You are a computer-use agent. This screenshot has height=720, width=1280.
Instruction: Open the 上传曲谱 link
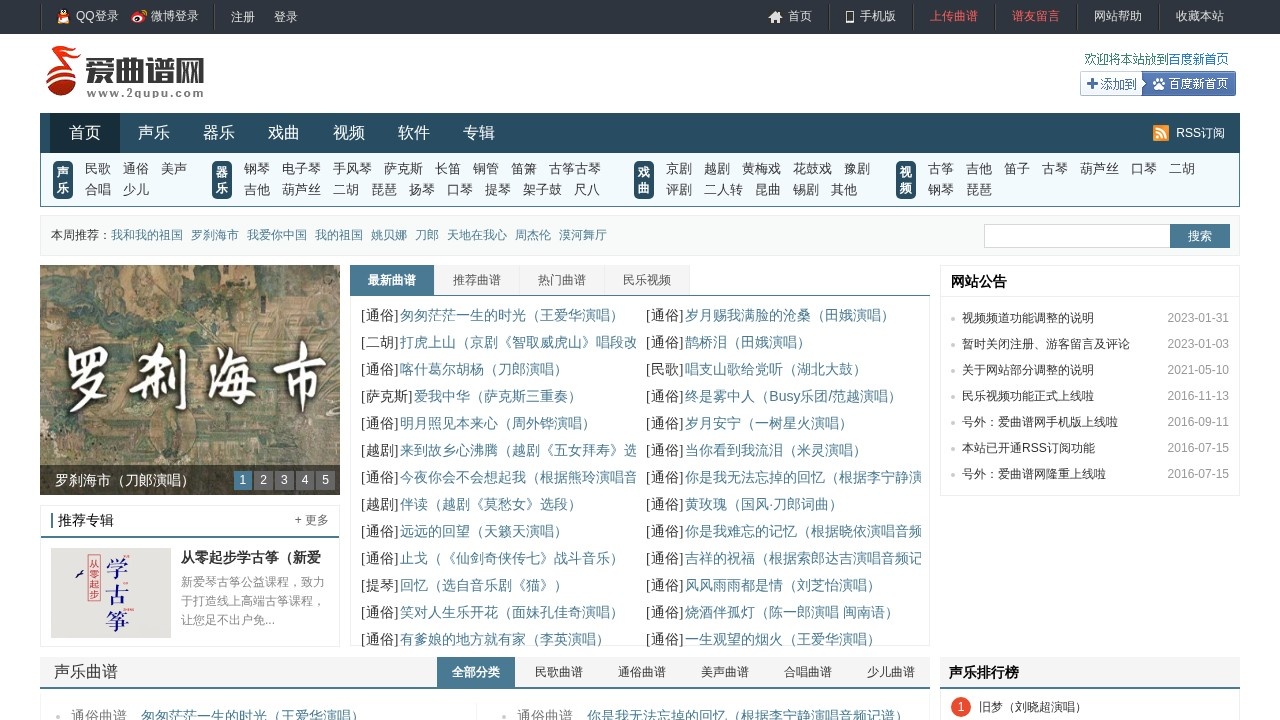point(953,17)
